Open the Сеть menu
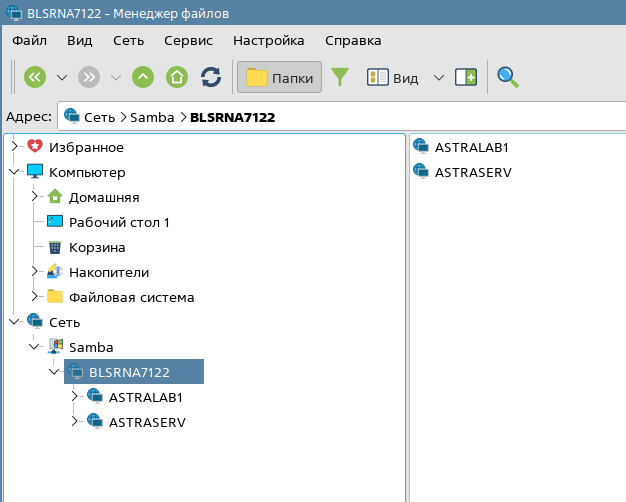 coord(129,40)
